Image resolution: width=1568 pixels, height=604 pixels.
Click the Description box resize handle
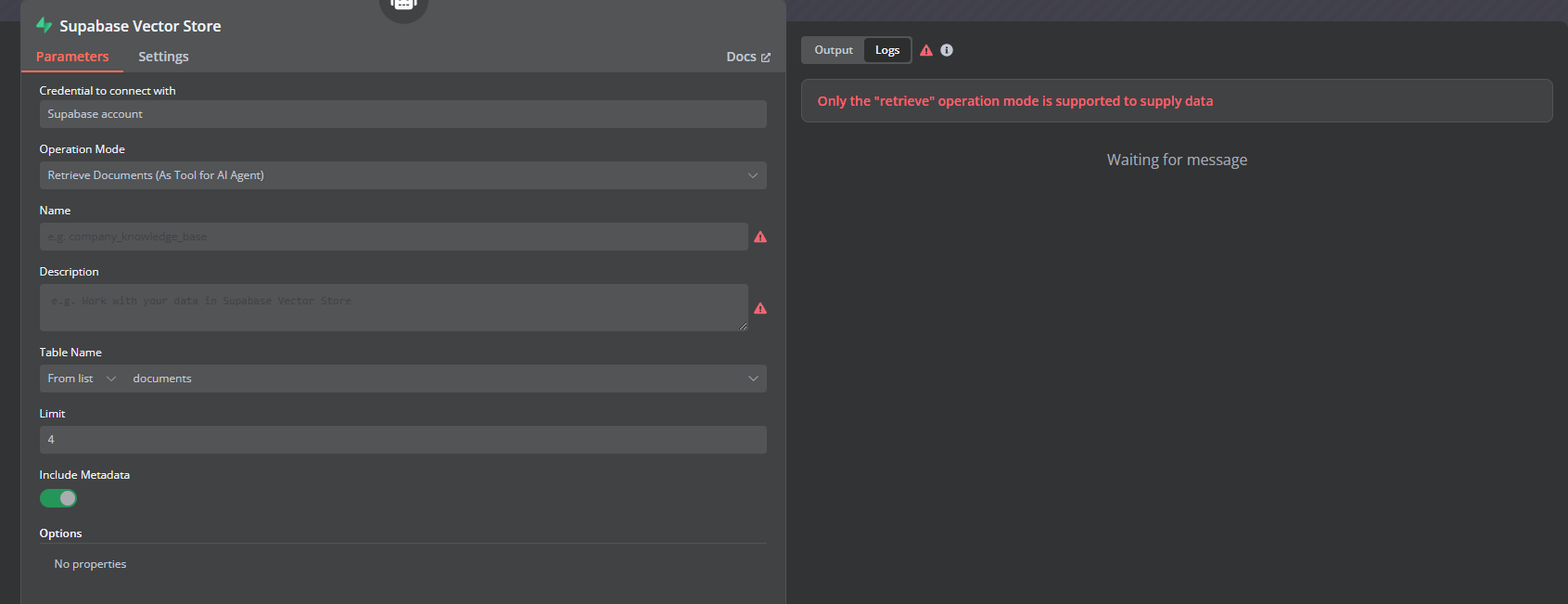click(743, 326)
